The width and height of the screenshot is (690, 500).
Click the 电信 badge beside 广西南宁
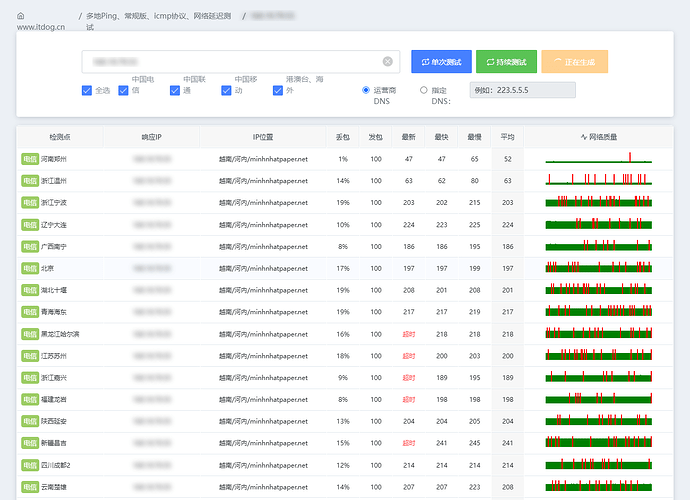30,246
